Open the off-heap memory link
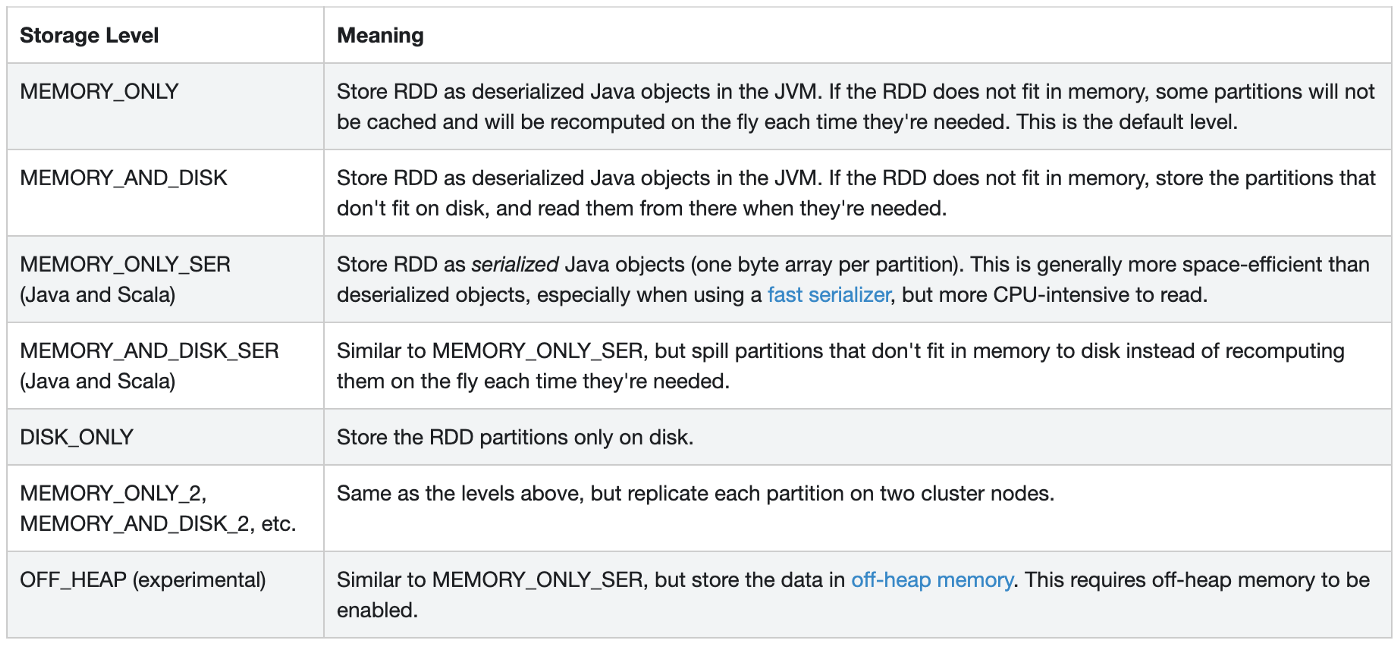 pyautogui.click(x=932, y=580)
